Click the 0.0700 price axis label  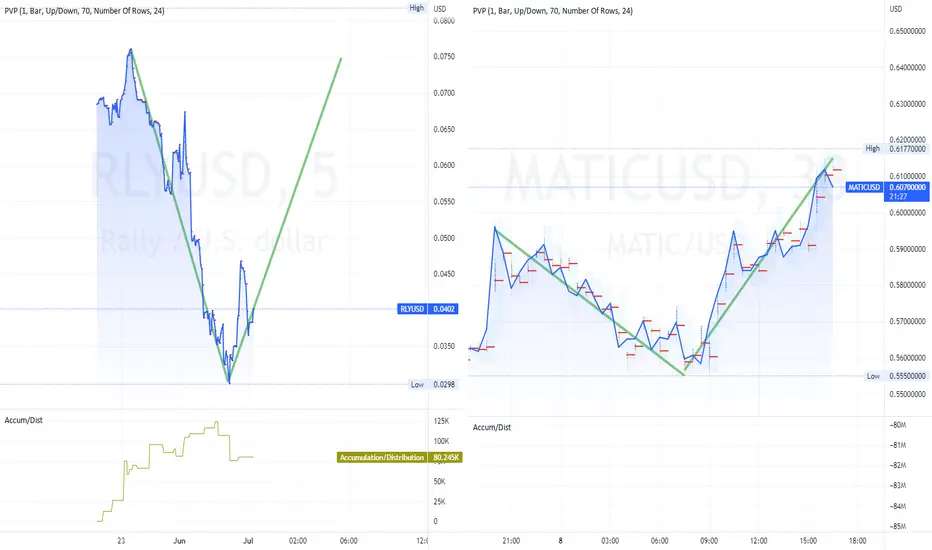coord(444,93)
